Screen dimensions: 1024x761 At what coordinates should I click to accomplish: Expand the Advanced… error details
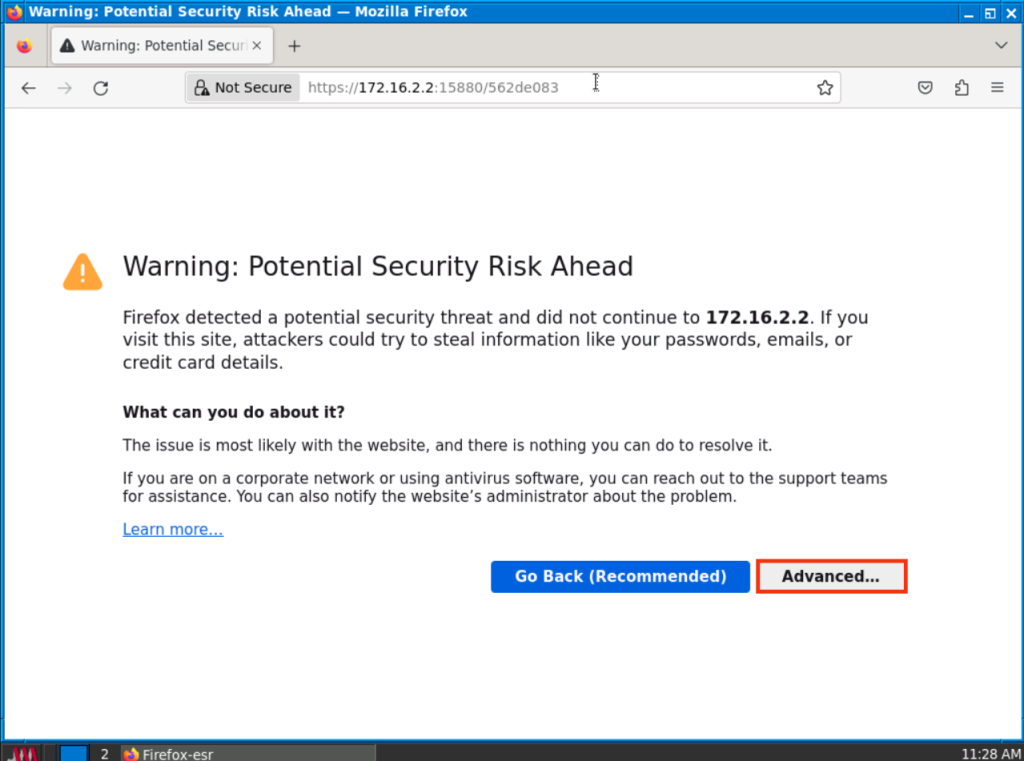pyautogui.click(x=831, y=577)
